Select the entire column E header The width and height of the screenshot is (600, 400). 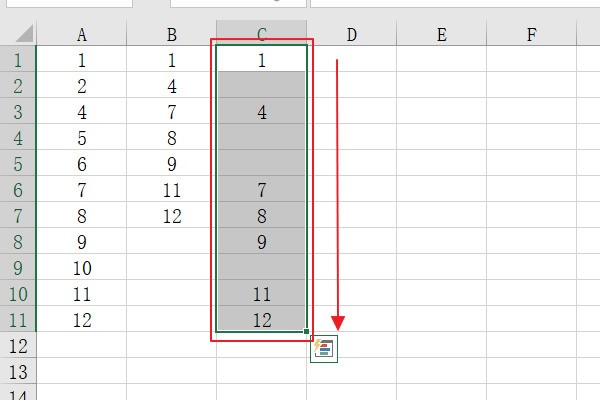[441, 34]
